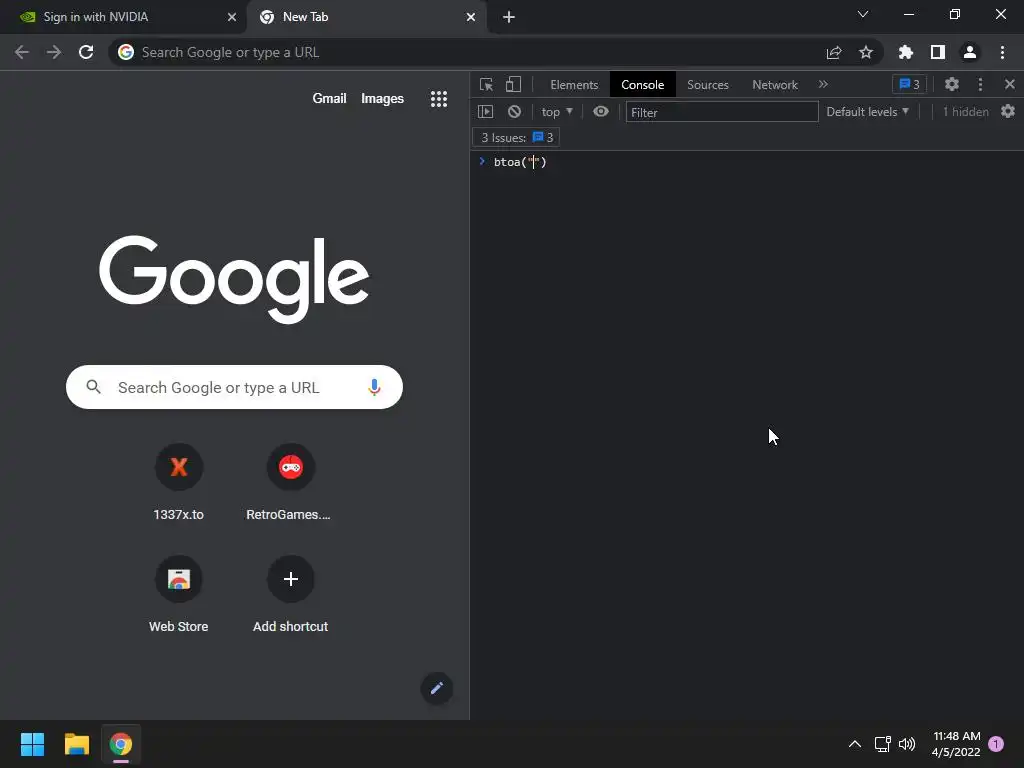
Task: Click the btoa console input line
Action: (746, 162)
